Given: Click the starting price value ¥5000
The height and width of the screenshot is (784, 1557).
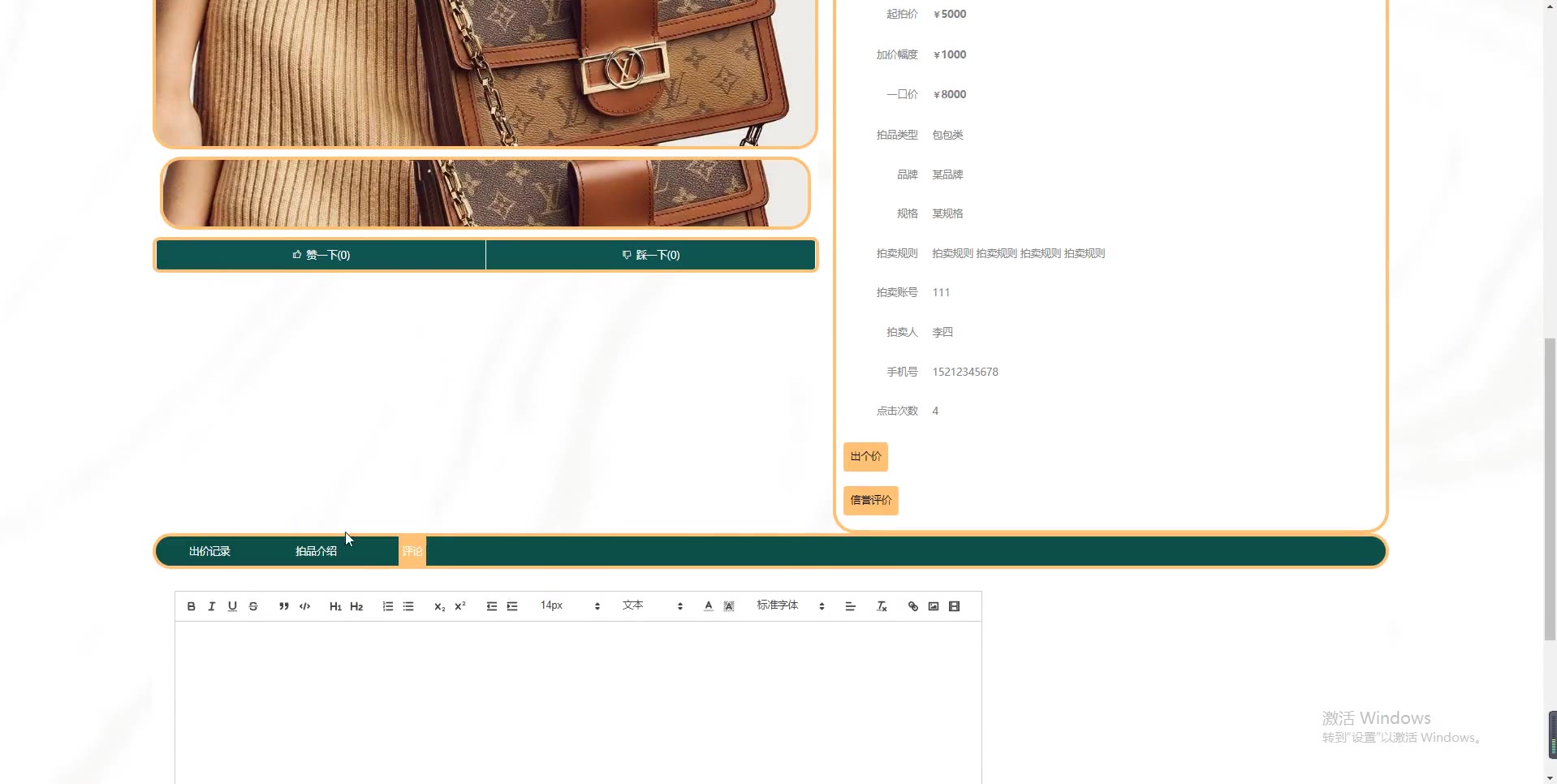Looking at the screenshot, I should click(x=950, y=14).
